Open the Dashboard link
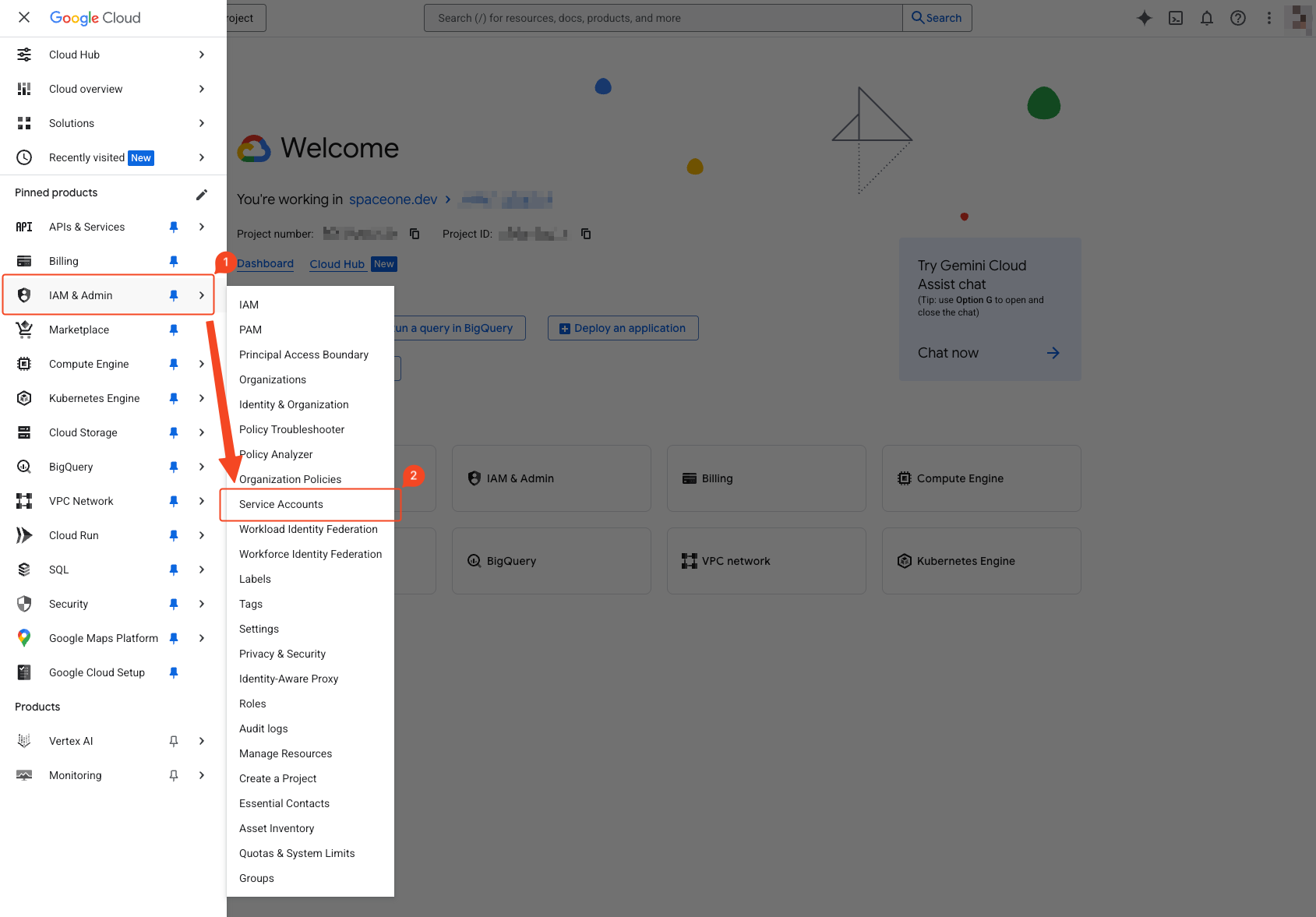1316x917 pixels. coord(265,264)
